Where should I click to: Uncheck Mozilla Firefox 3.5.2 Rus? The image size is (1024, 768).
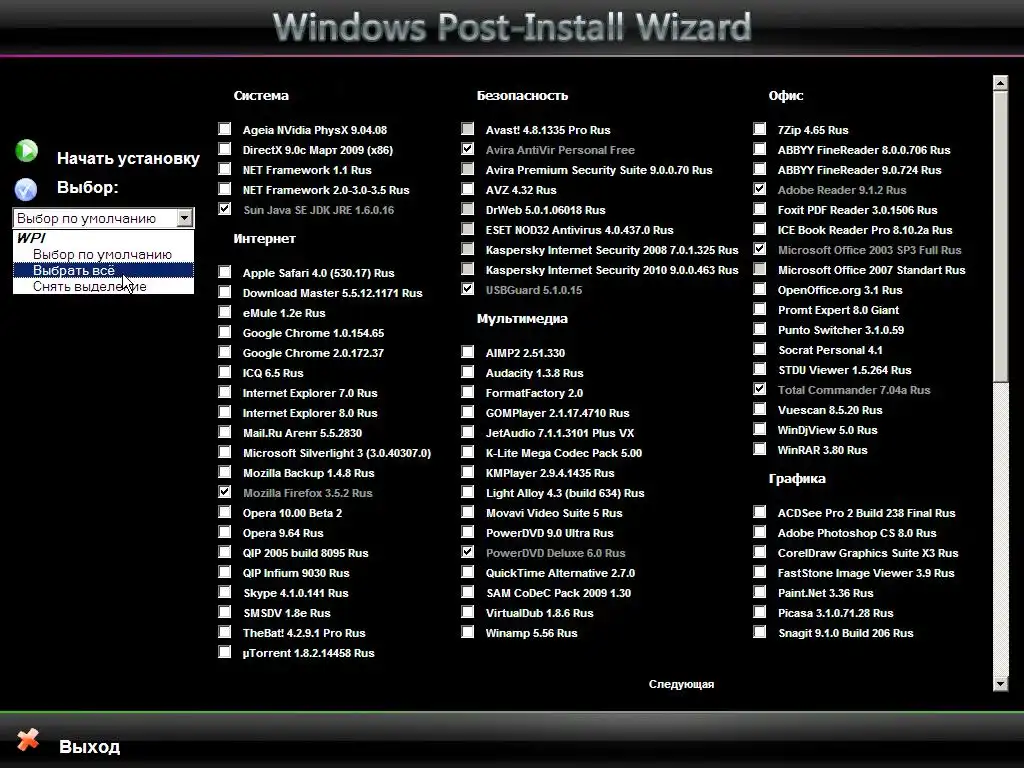[x=225, y=492]
